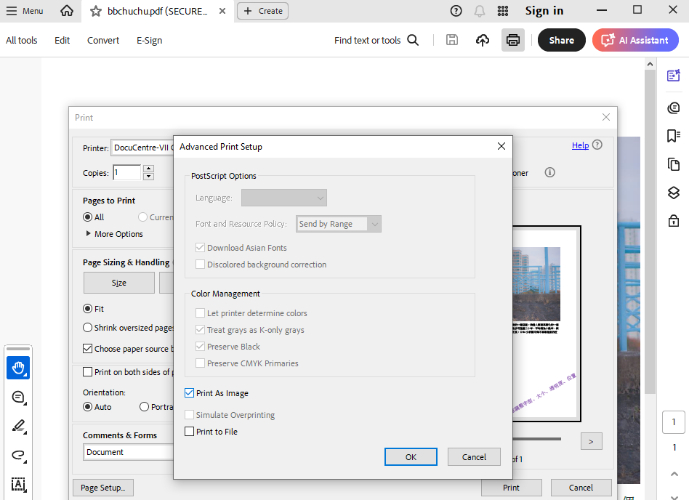Close the Advanced Print Setup dialog

501,146
